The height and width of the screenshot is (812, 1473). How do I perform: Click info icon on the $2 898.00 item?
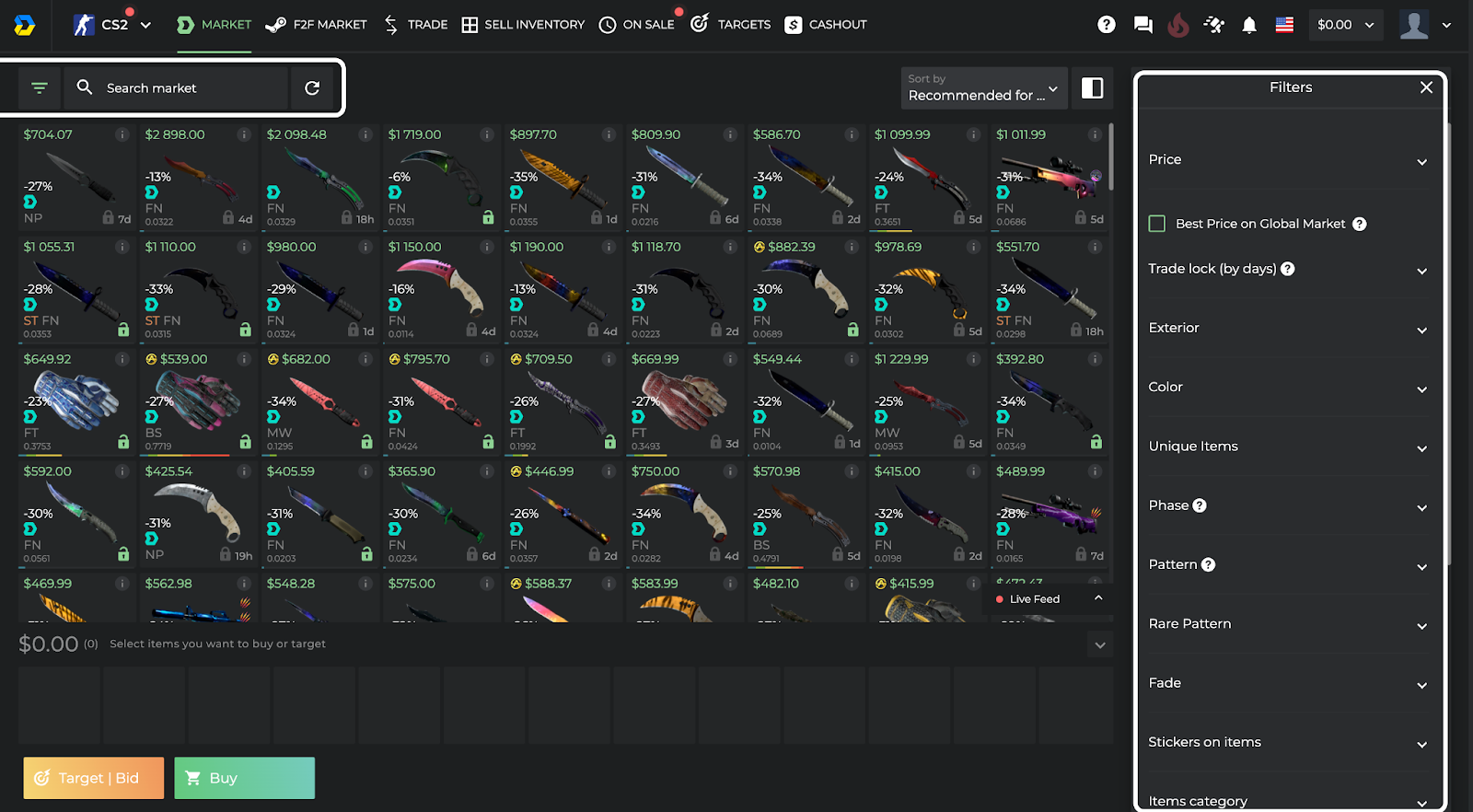point(244,134)
